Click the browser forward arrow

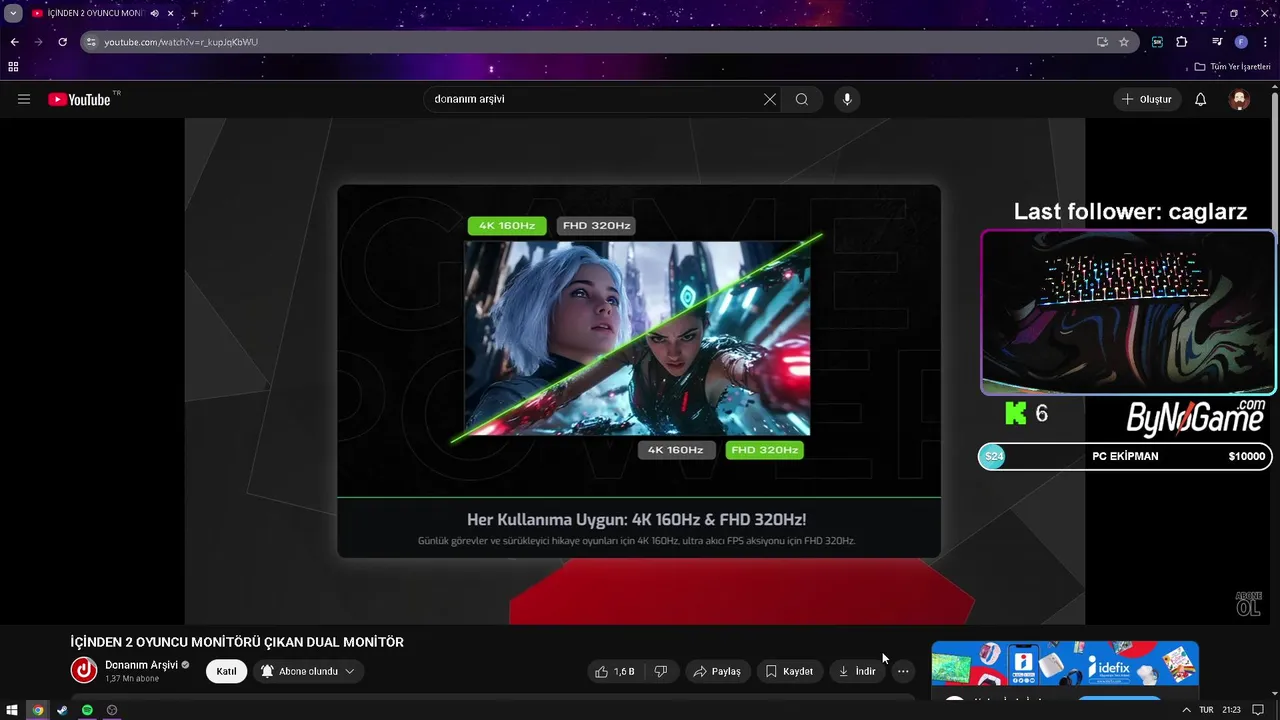[x=38, y=42]
